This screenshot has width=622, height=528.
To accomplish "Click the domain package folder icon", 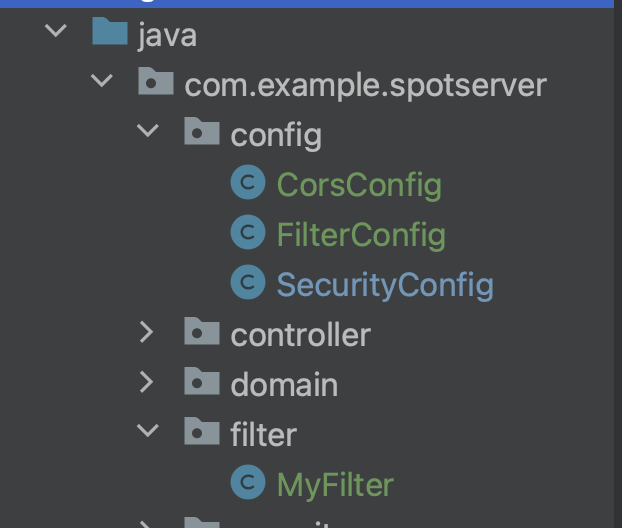I will coord(201,383).
